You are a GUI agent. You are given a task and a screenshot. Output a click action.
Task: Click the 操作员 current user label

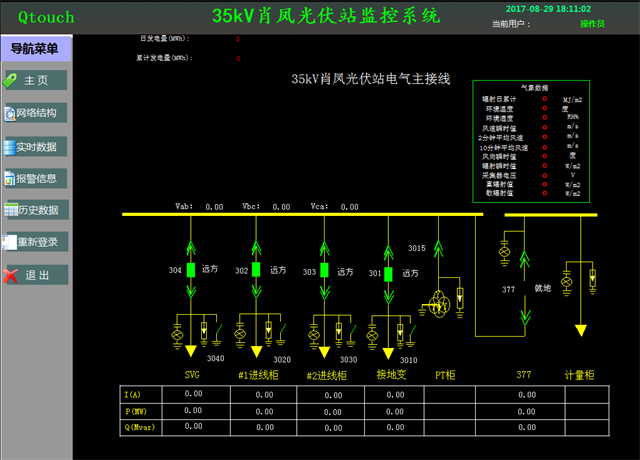click(592, 22)
